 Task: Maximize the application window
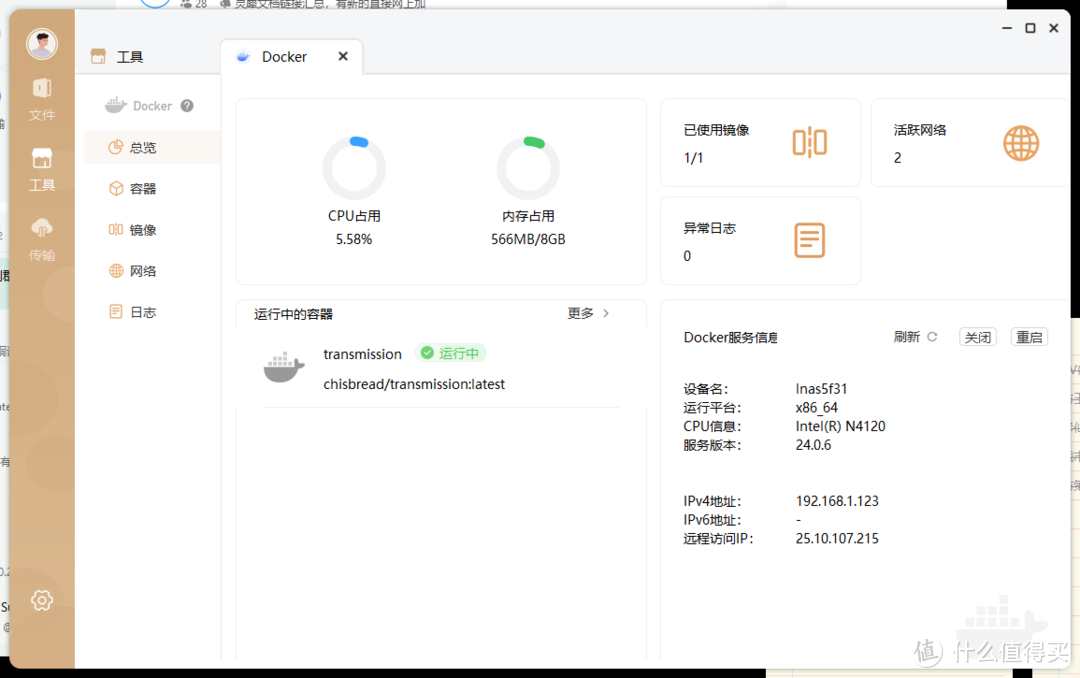1030,28
